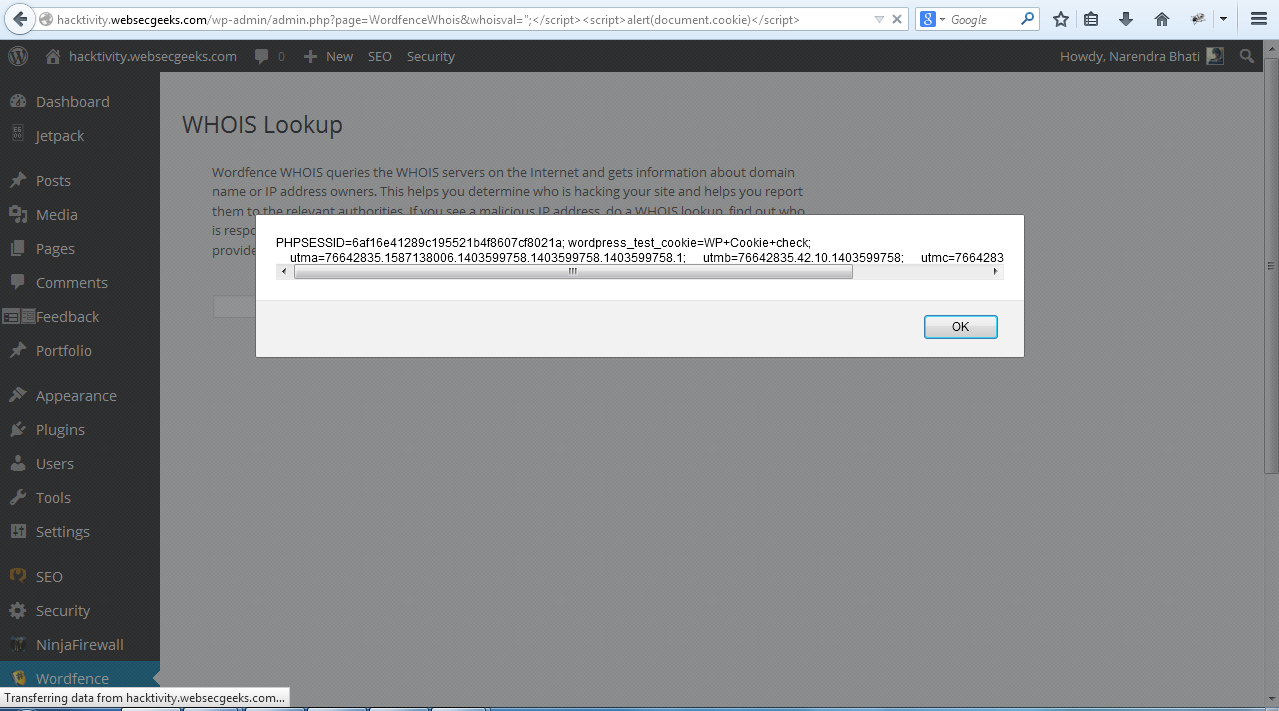Open the downloads arrow icon

pyautogui.click(x=1125, y=19)
